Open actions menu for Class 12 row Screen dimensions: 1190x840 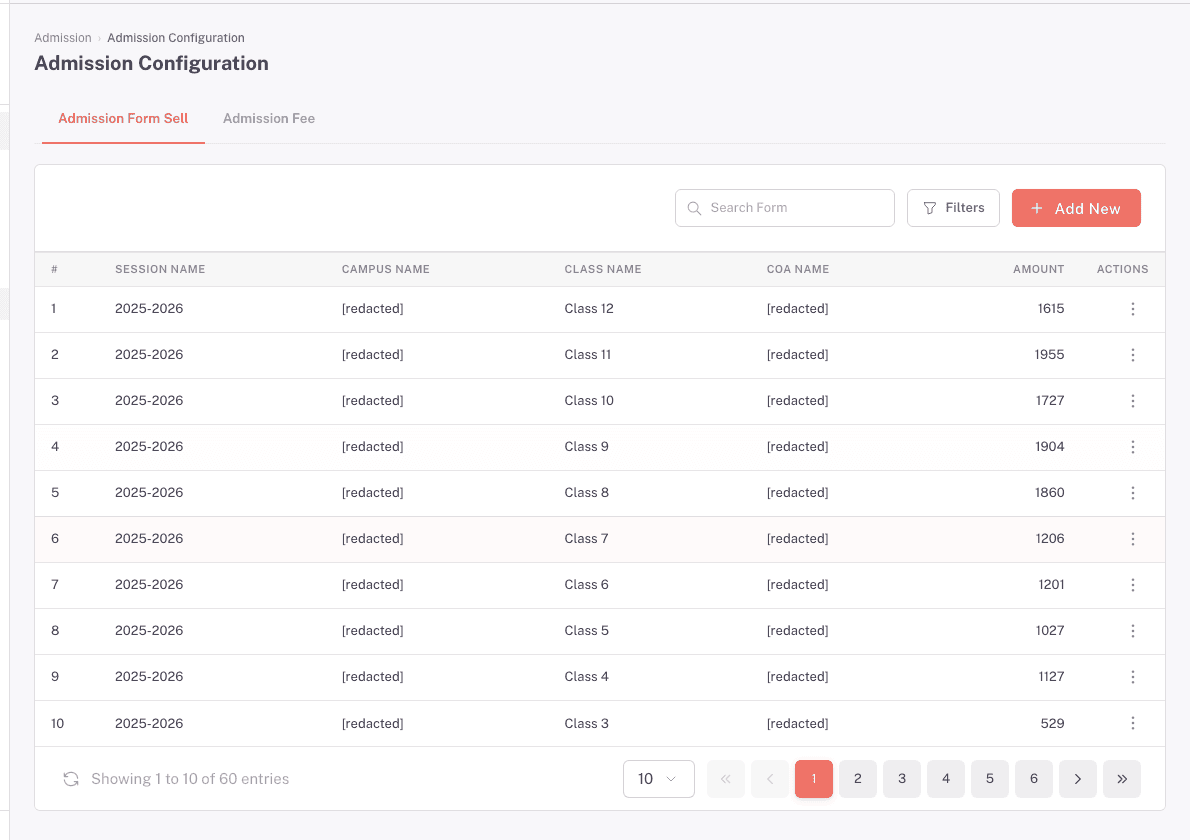(1132, 309)
